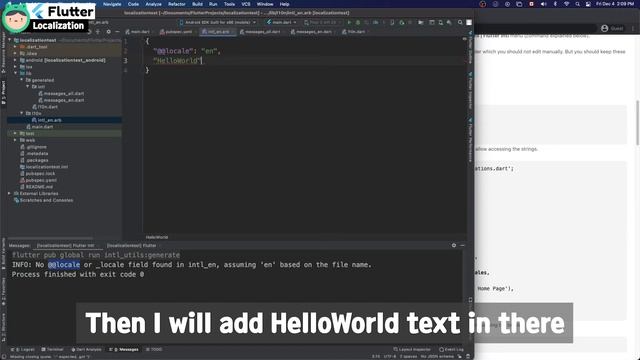Select messages_all.dart in project tree

click(63, 93)
